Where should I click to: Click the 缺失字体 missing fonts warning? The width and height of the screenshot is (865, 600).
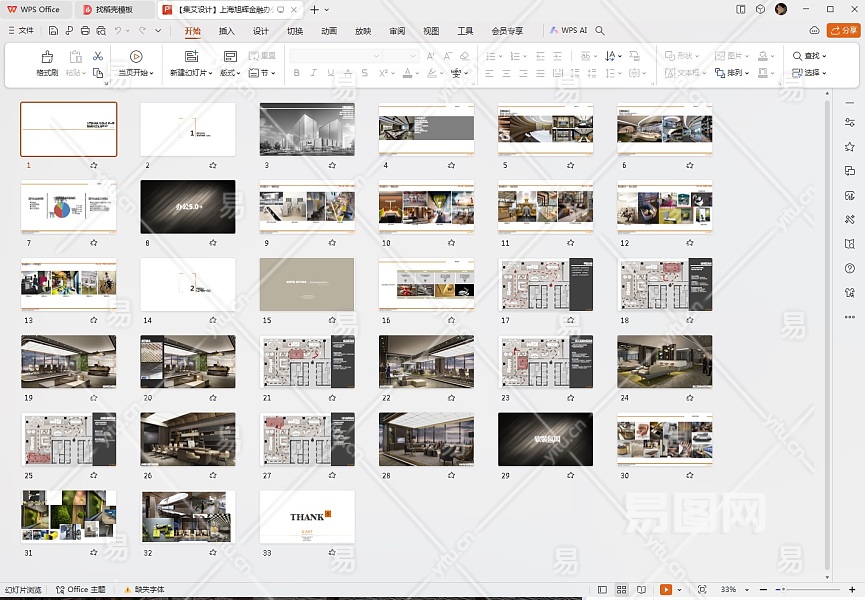(x=144, y=590)
